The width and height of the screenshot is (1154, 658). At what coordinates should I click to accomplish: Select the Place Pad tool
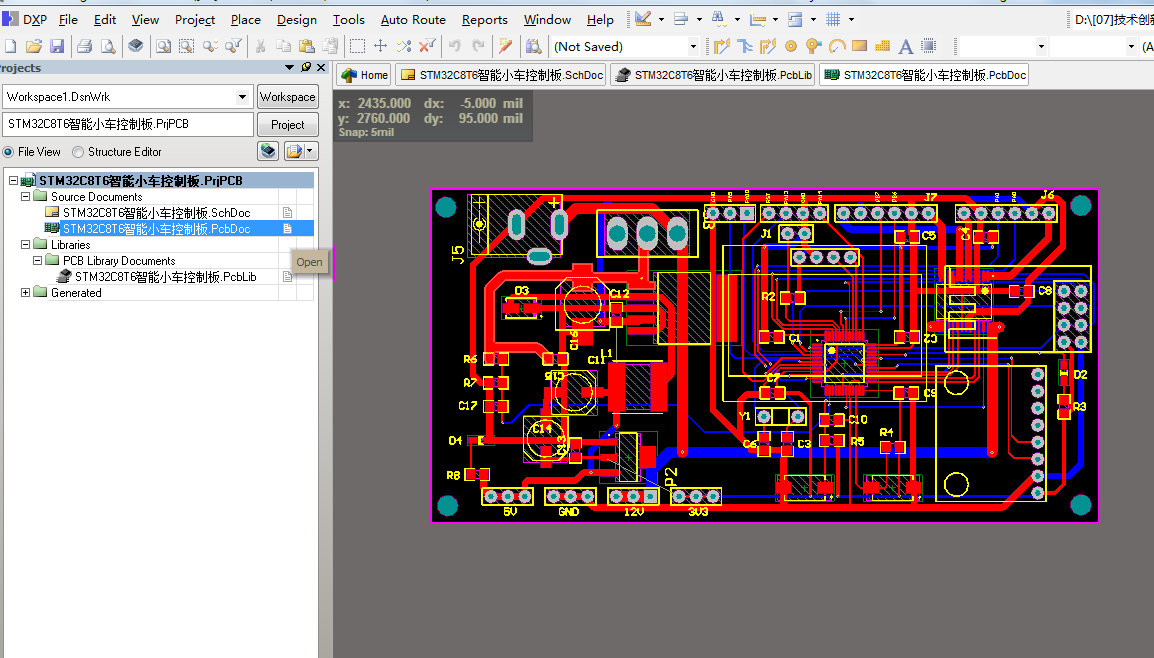point(791,46)
